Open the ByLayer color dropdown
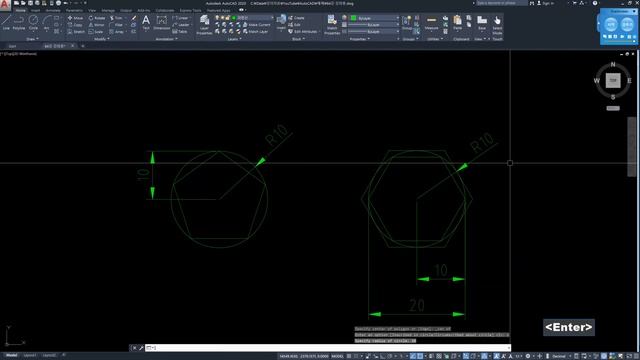 coord(374,18)
